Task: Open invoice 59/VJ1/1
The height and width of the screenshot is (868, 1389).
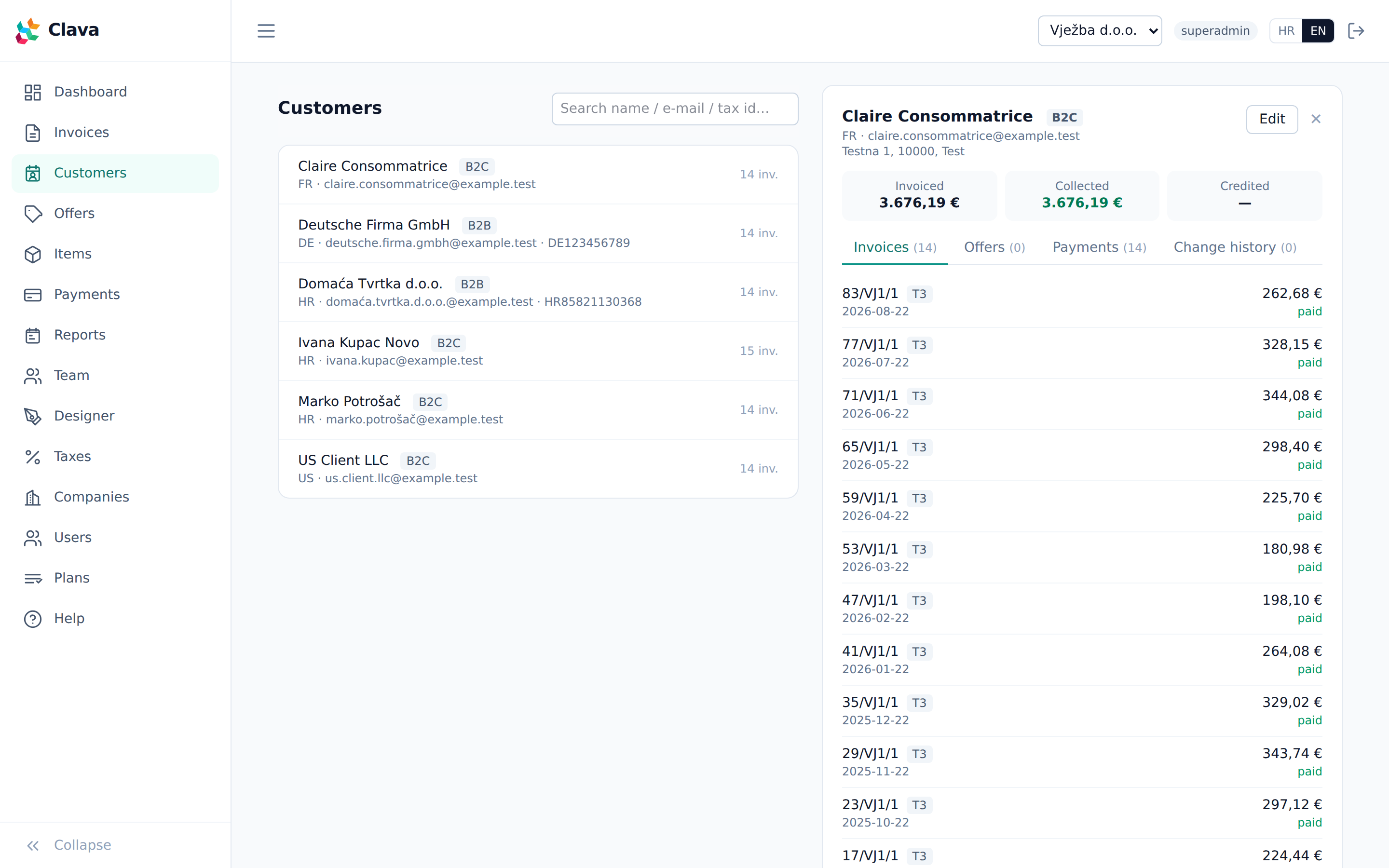Action: click(1082, 506)
